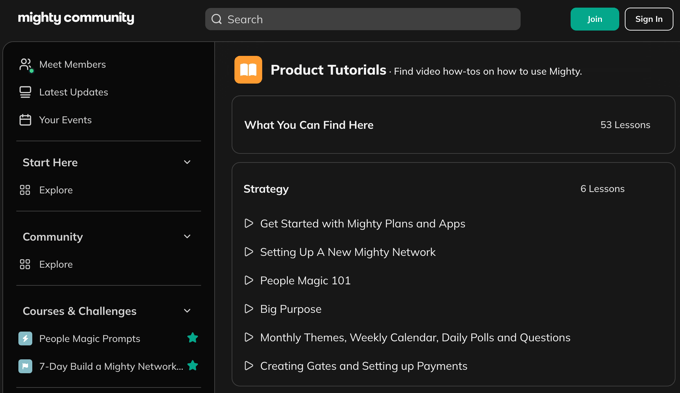Open the People Magic 101 lesson
The height and width of the screenshot is (393, 680).
(305, 281)
